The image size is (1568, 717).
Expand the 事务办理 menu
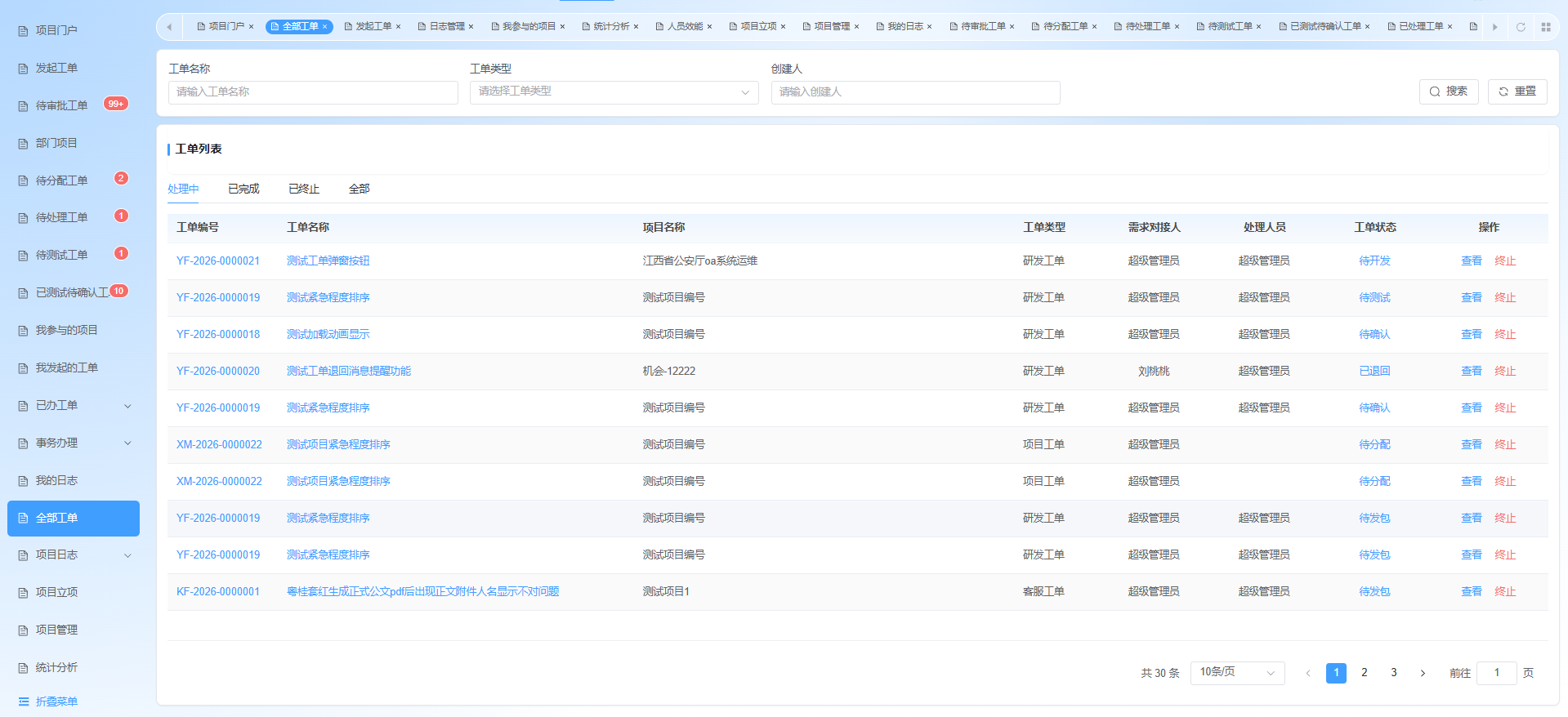click(127, 443)
